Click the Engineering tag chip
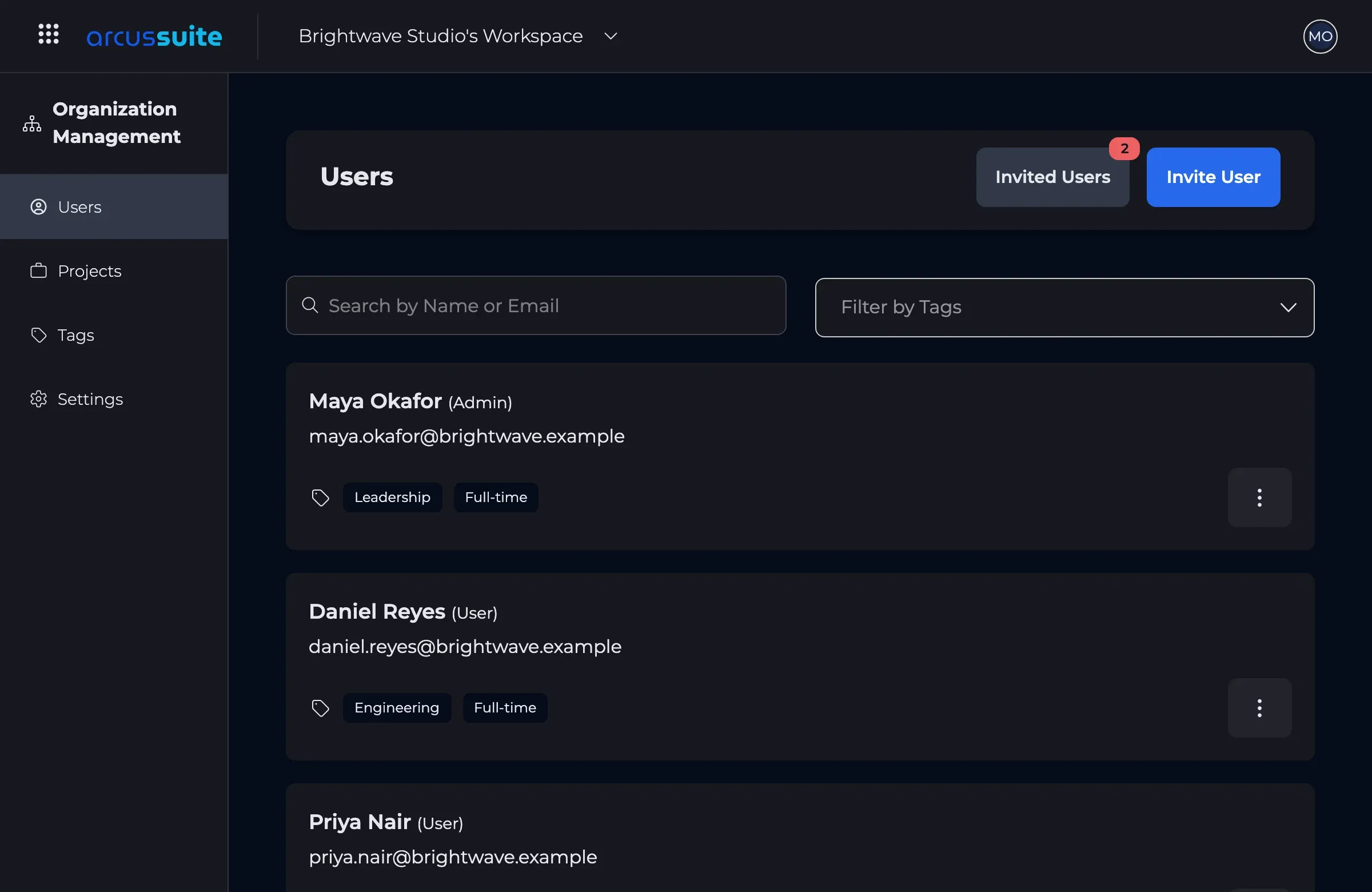The width and height of the screenshot is (1372, 892). click(397, 708)
